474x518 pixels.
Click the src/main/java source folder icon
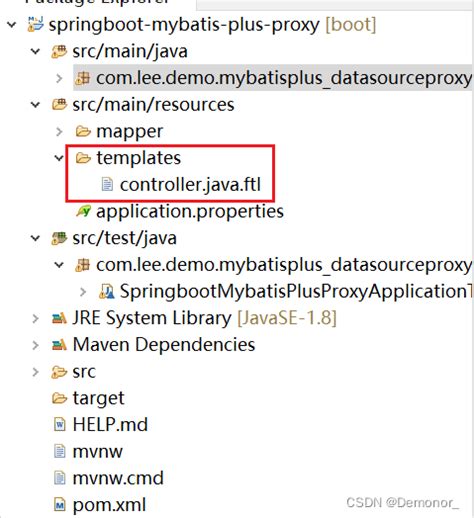coord(59,51)
